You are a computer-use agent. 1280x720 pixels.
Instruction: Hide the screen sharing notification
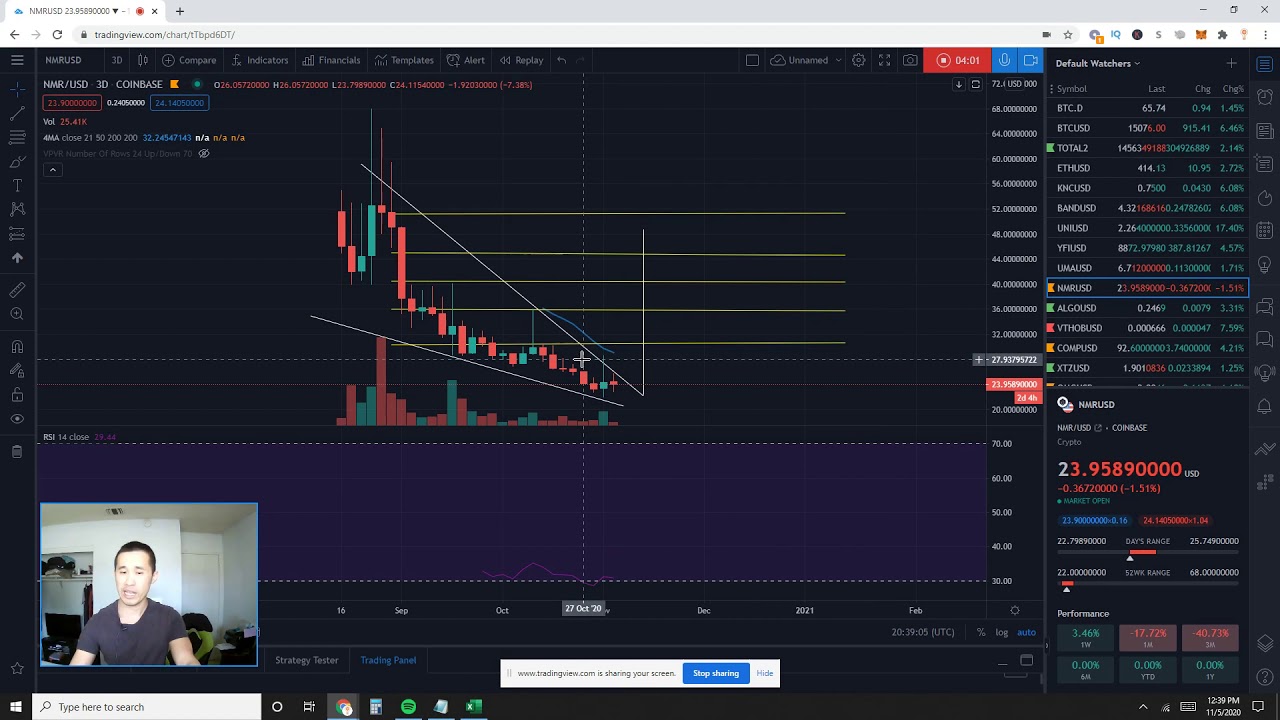(764, 673)
